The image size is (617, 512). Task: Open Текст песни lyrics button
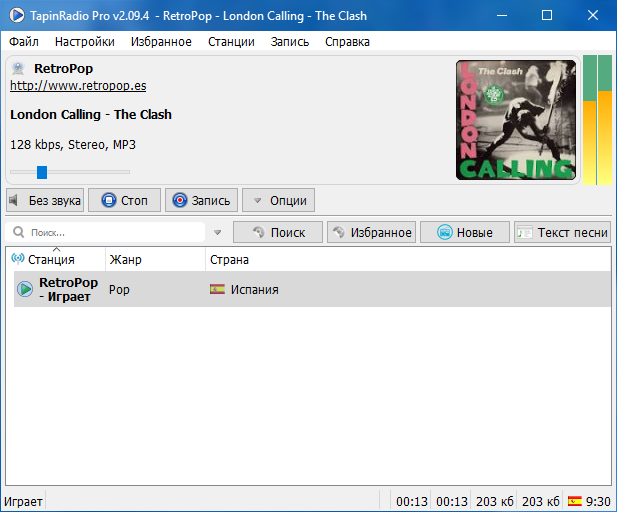(x=563, y=232)
